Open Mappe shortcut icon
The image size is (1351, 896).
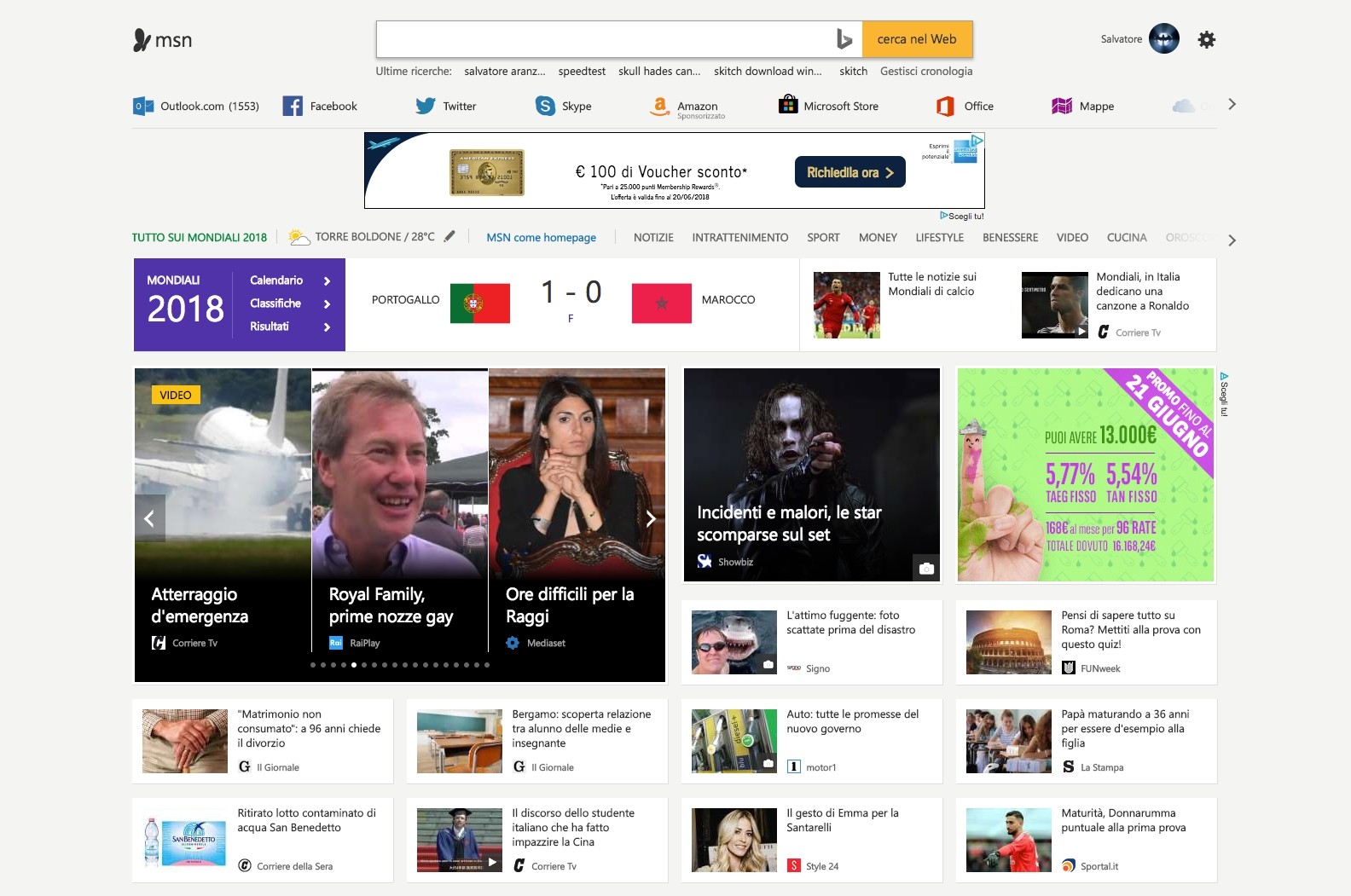tap(1062, 106)
